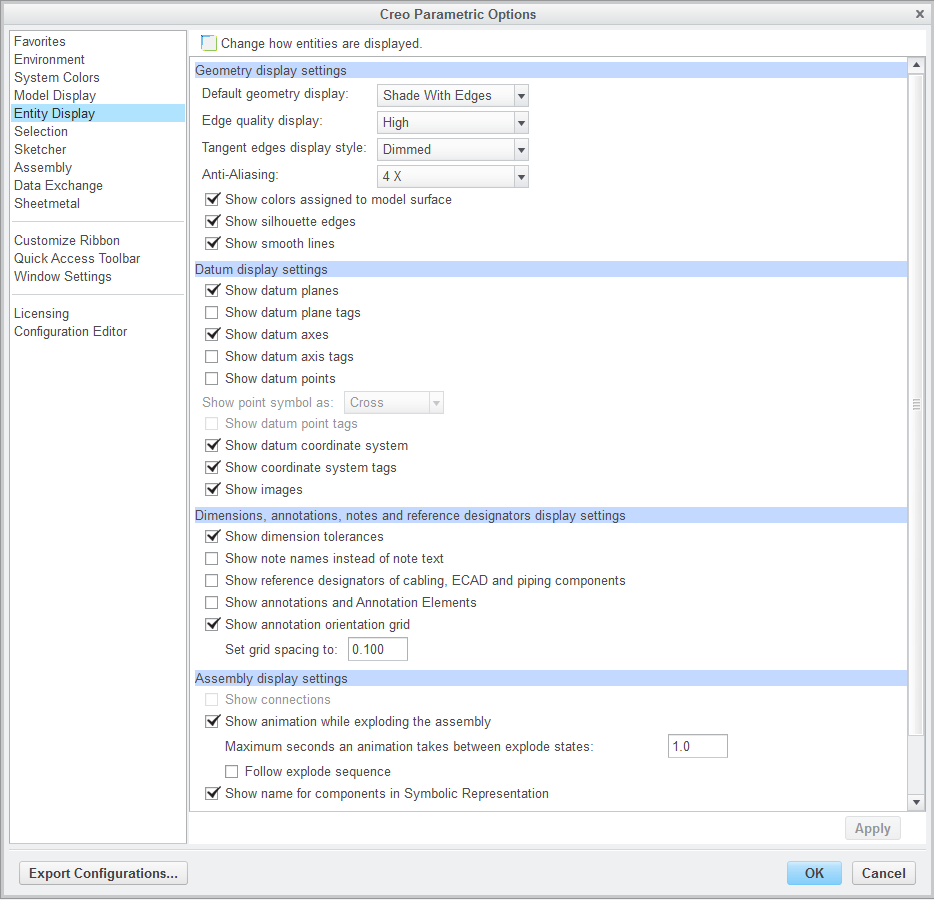Select Entity Display in the sidebar
The image size is (934, 900).
98,113
